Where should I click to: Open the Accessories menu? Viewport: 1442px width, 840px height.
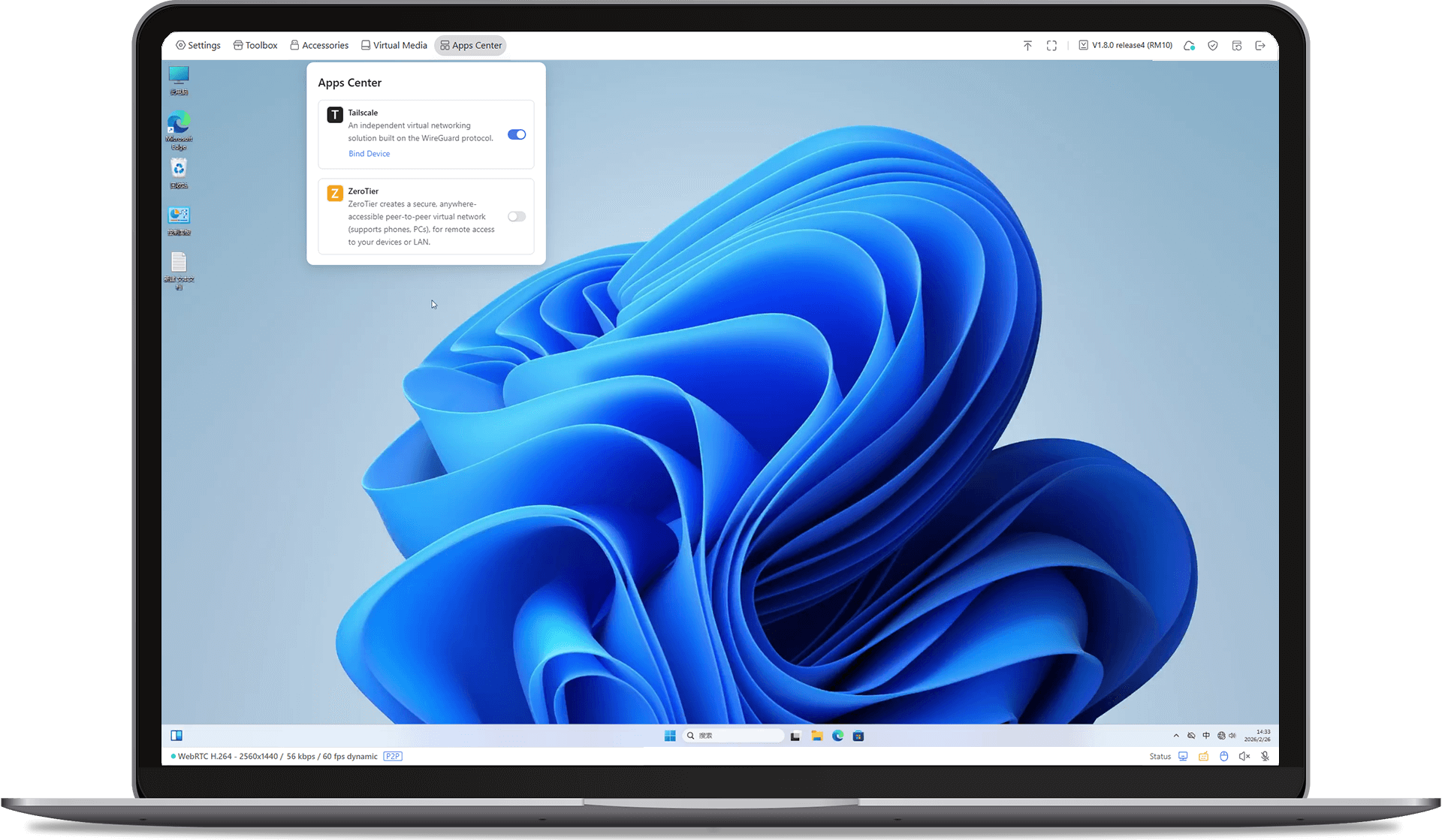coord(319,46)
